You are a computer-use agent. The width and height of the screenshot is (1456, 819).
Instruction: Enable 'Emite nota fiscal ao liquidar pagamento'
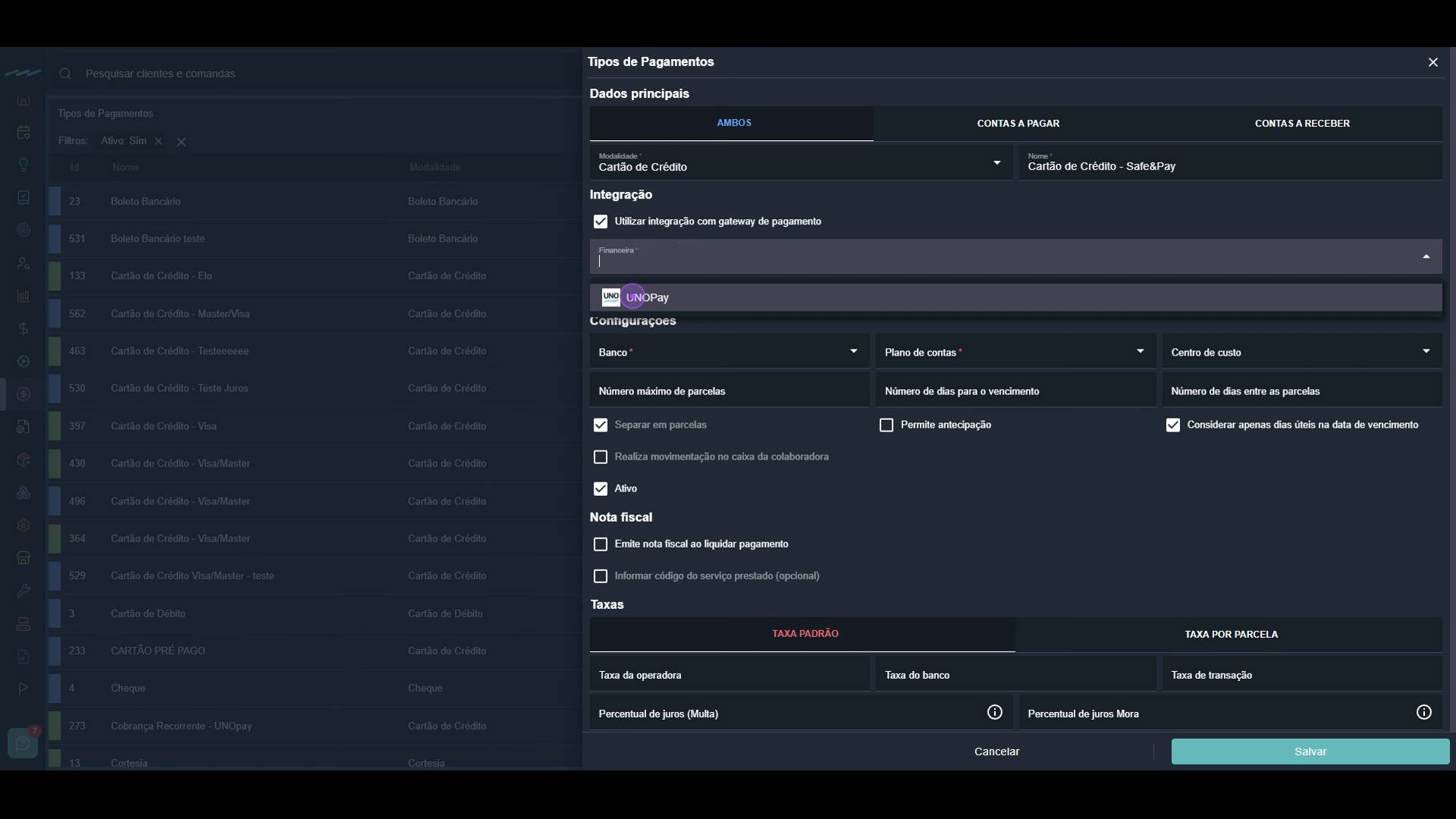click(601, 544)
